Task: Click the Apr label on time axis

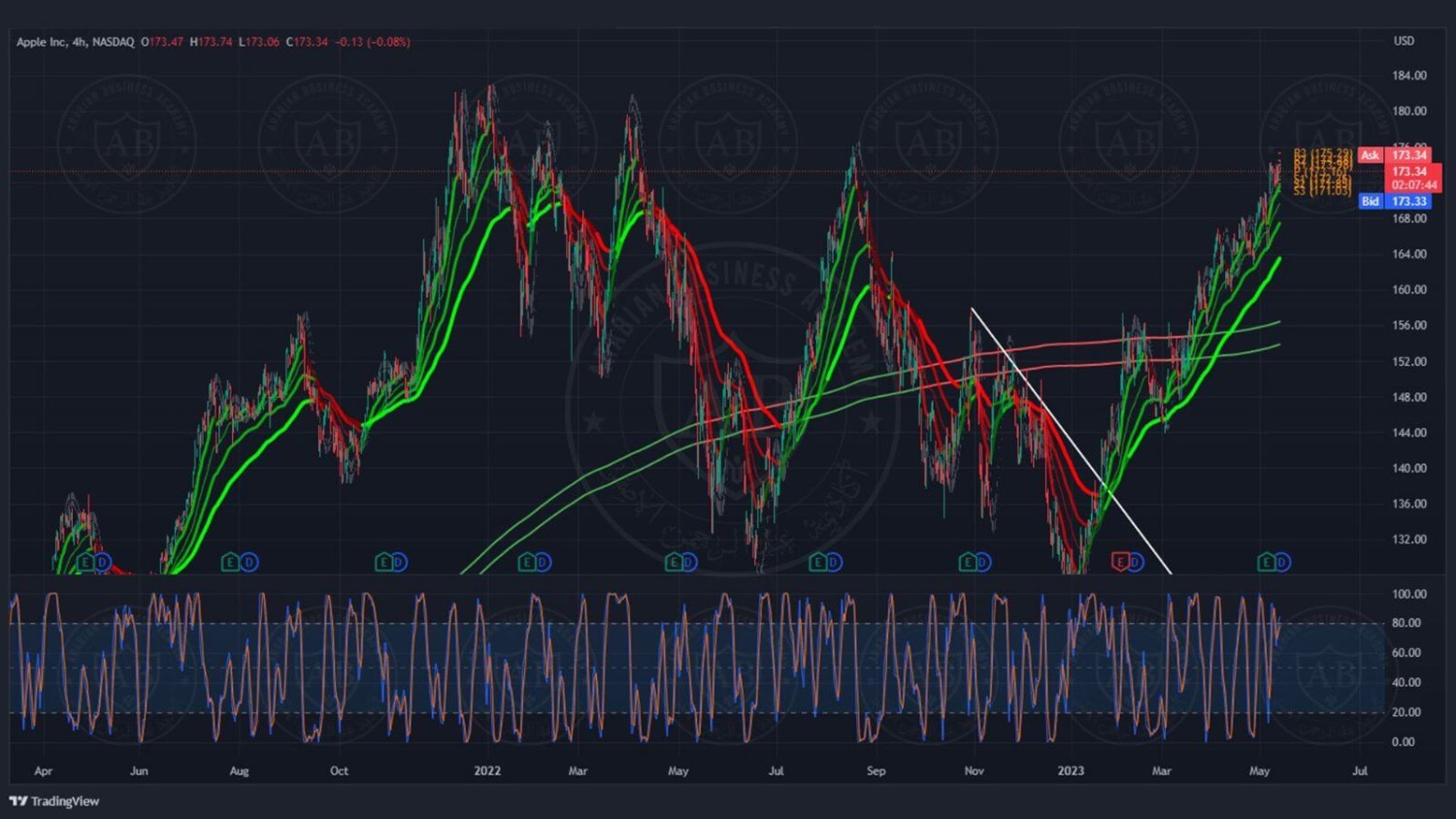Action: 43,770
